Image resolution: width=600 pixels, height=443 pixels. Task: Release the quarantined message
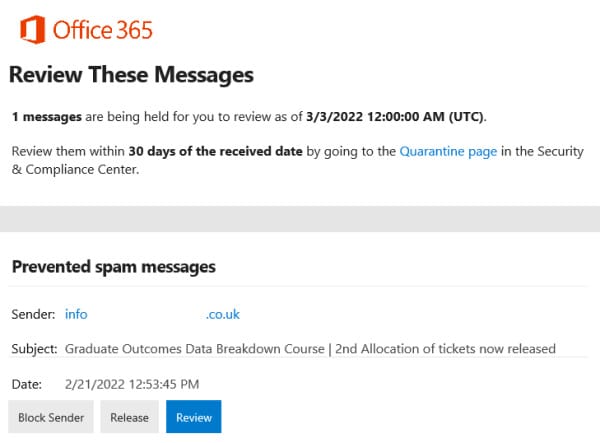coord(129,417)
